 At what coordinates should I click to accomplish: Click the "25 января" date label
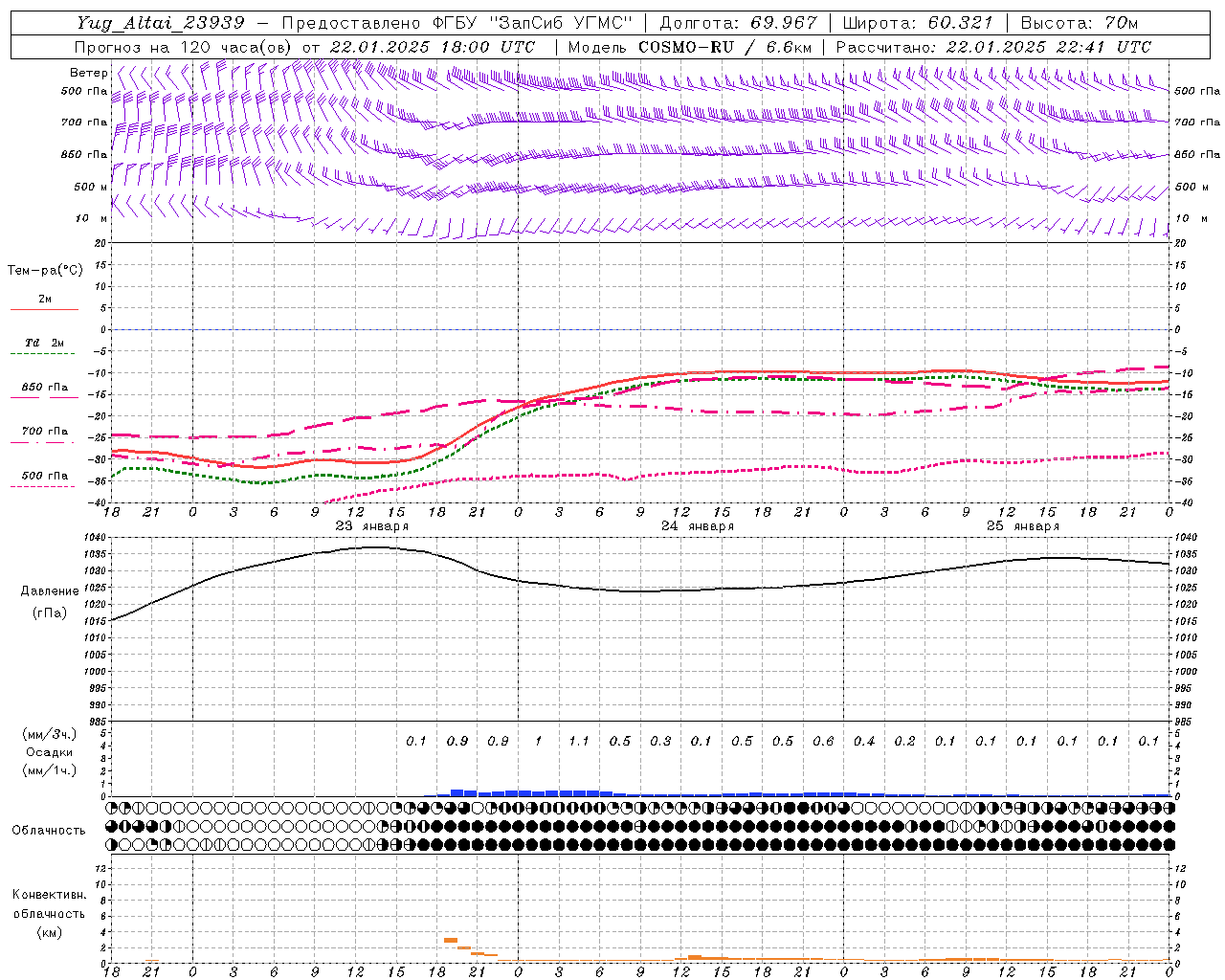pos(1022,526)
